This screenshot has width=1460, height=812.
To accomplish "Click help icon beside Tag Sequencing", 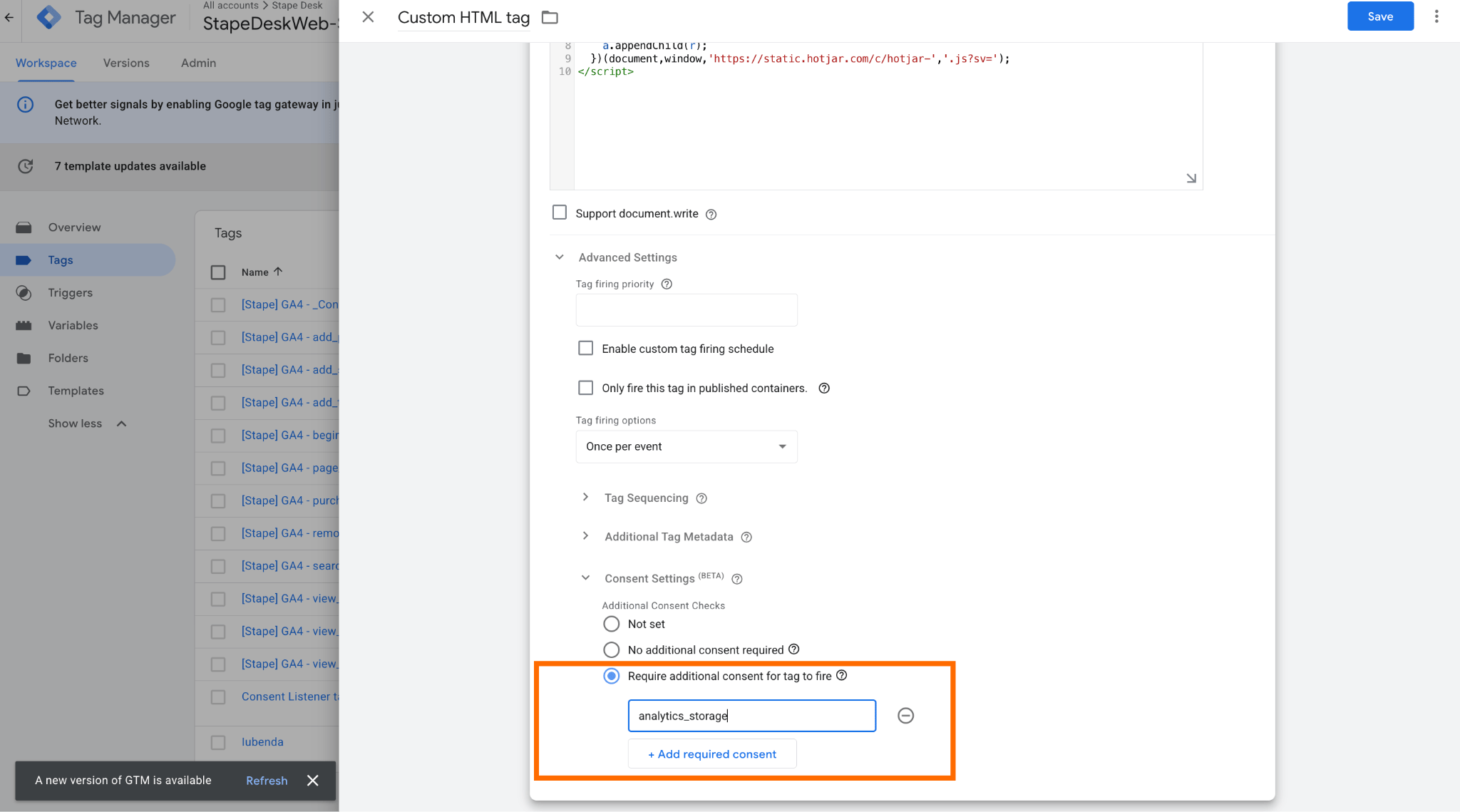I will 701,498.
